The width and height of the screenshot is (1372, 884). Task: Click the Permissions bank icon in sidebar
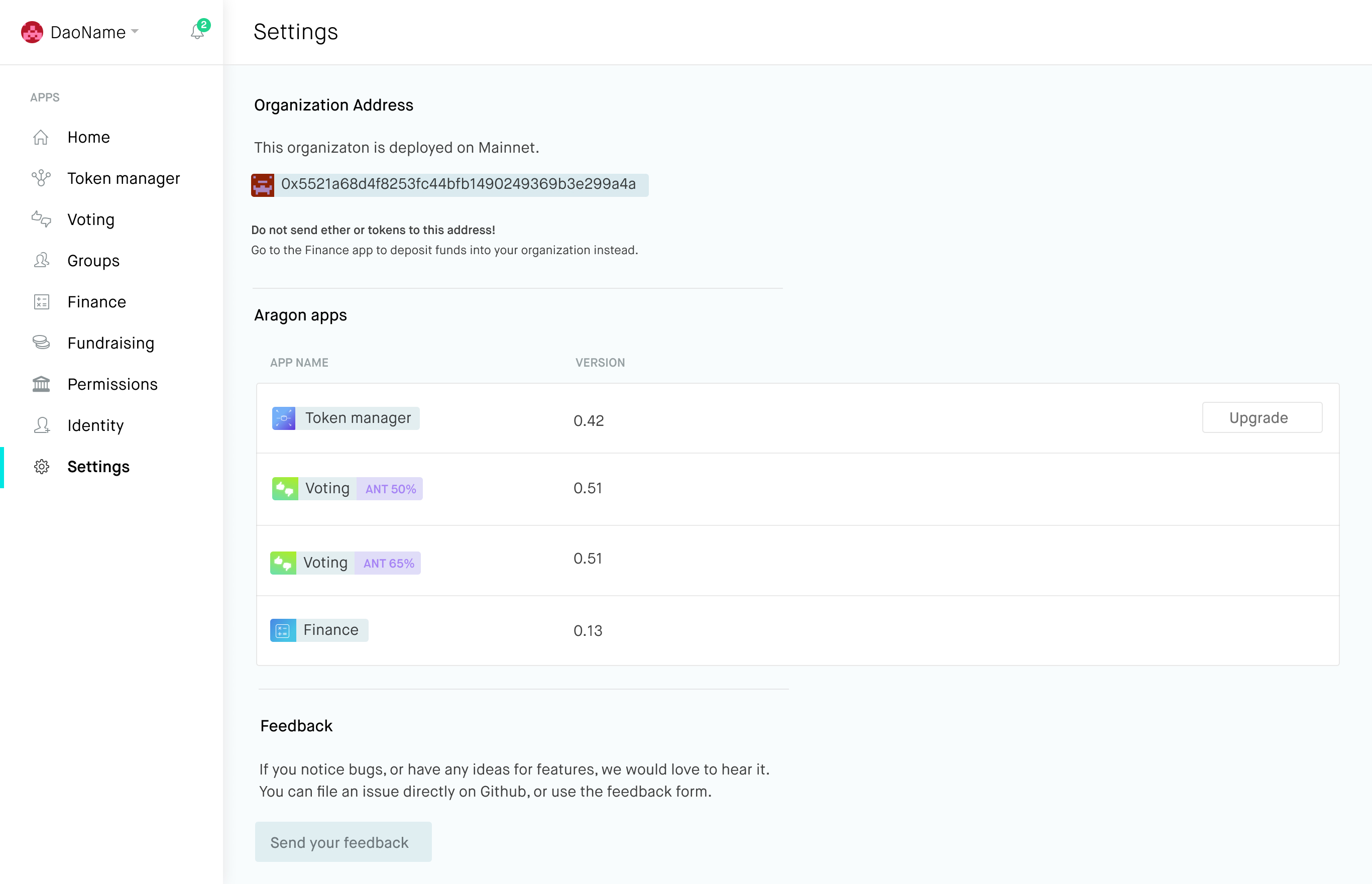tap(41, 384)
